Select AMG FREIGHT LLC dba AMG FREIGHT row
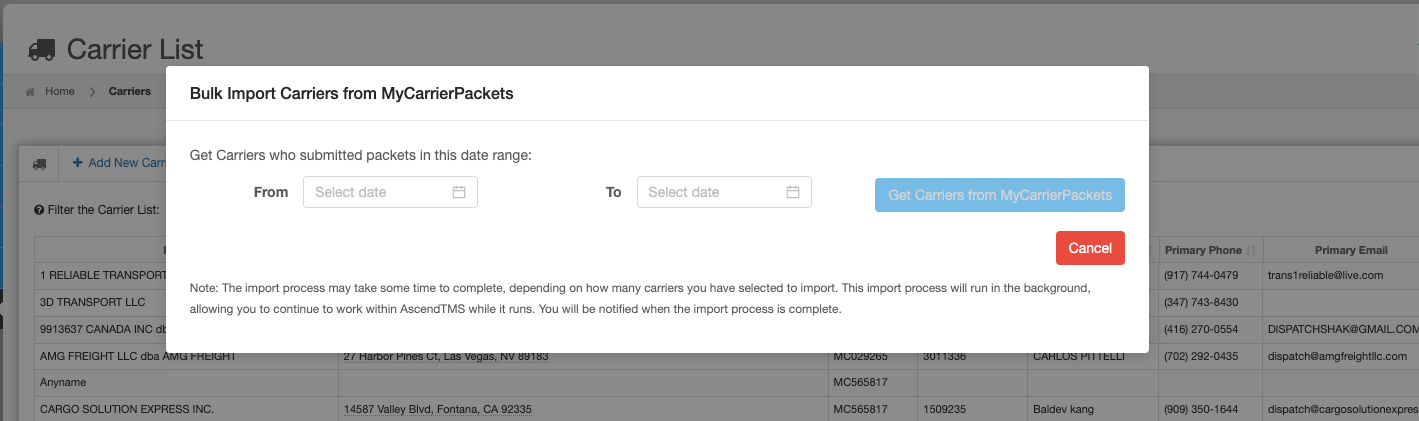Screen dimensions: 1419x421 click(x=727, y=356)
